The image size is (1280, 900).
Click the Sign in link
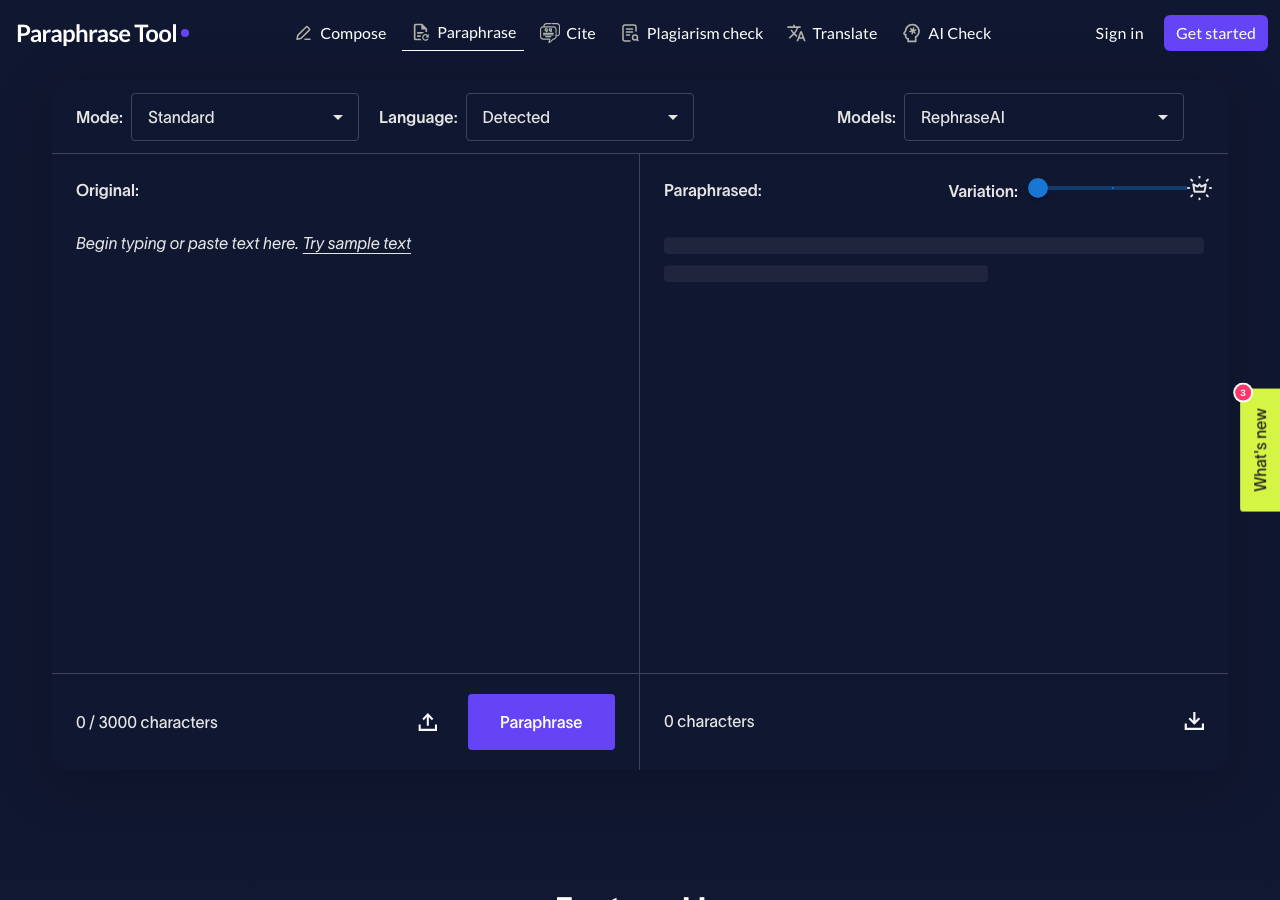pyautogui.click(x=1119, y=33)
